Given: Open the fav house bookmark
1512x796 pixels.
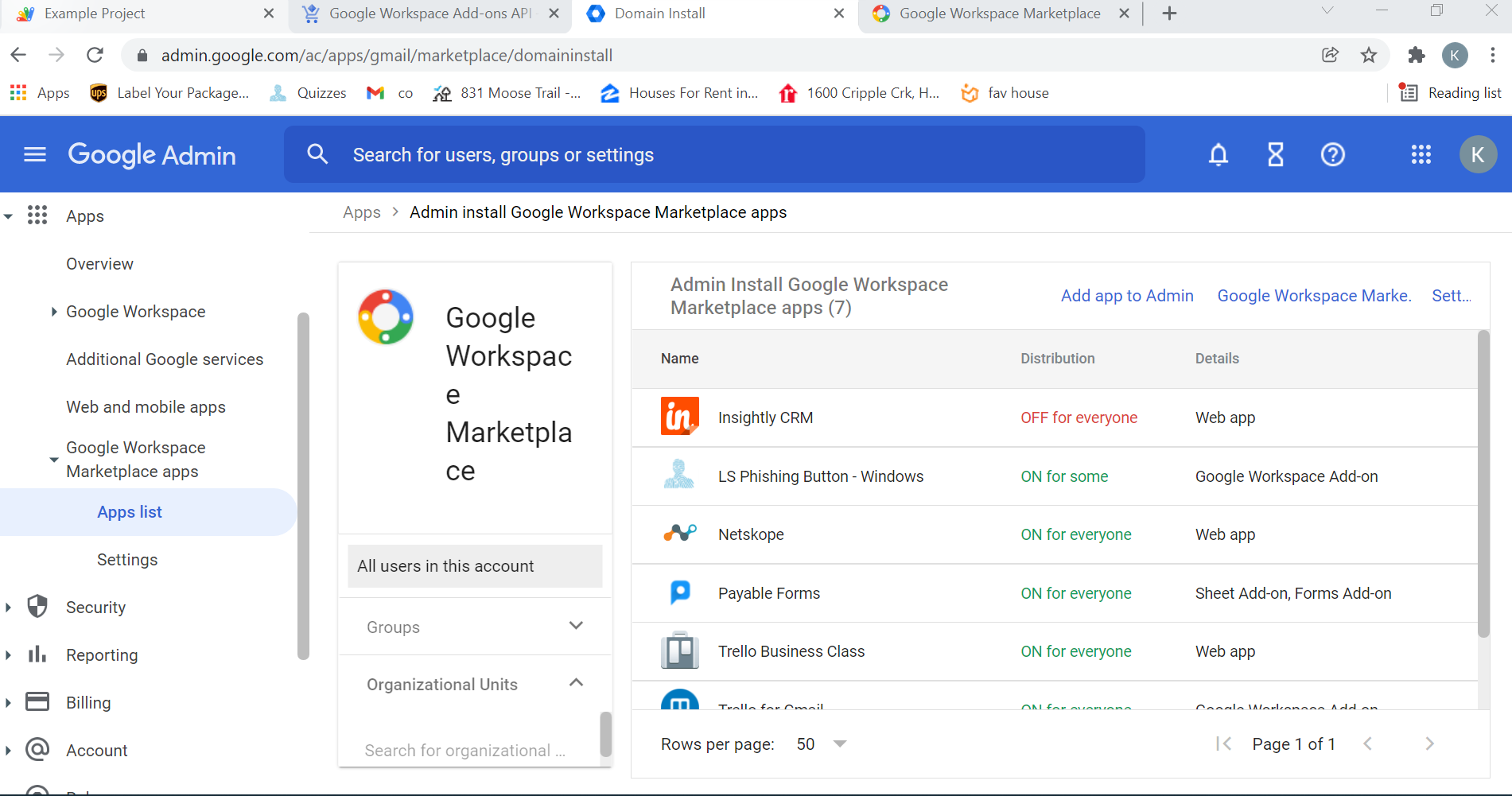Looking at the screenshot, I should pyautogui.click(x=1005, y=93).
